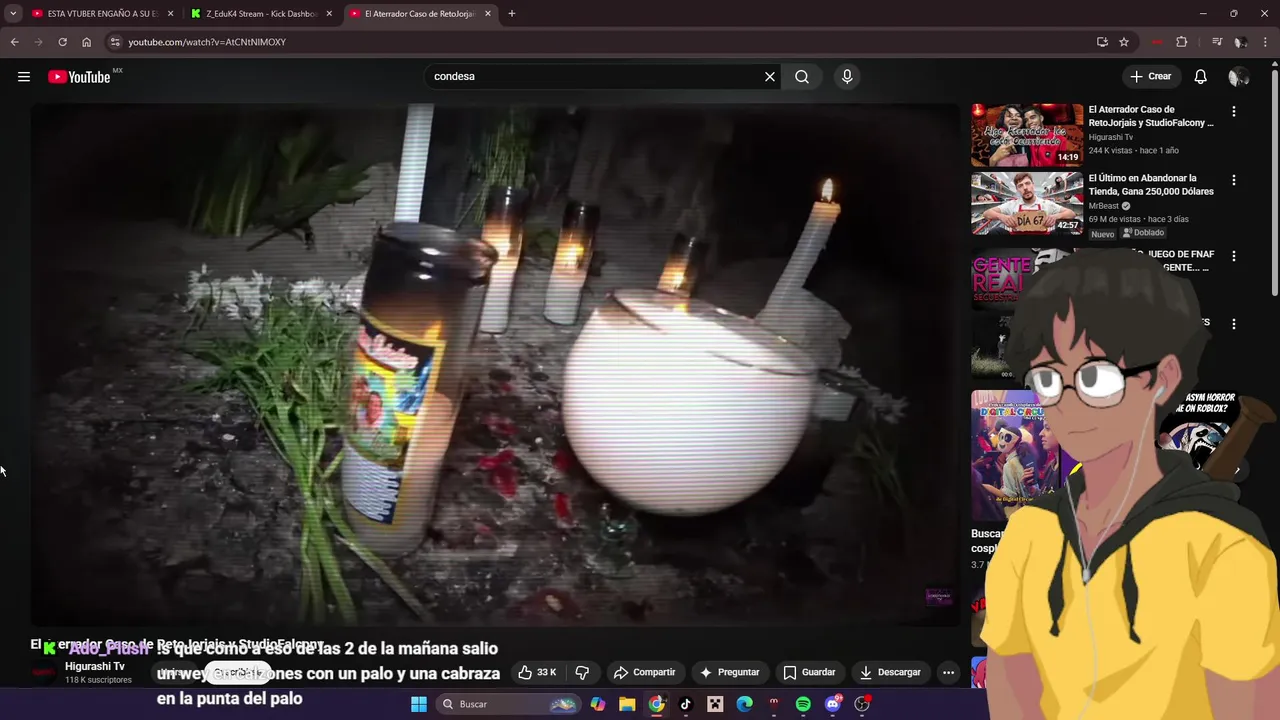Open a new browser tab with plus
The image size is (1280, 720).
click(x=512, y=14)
